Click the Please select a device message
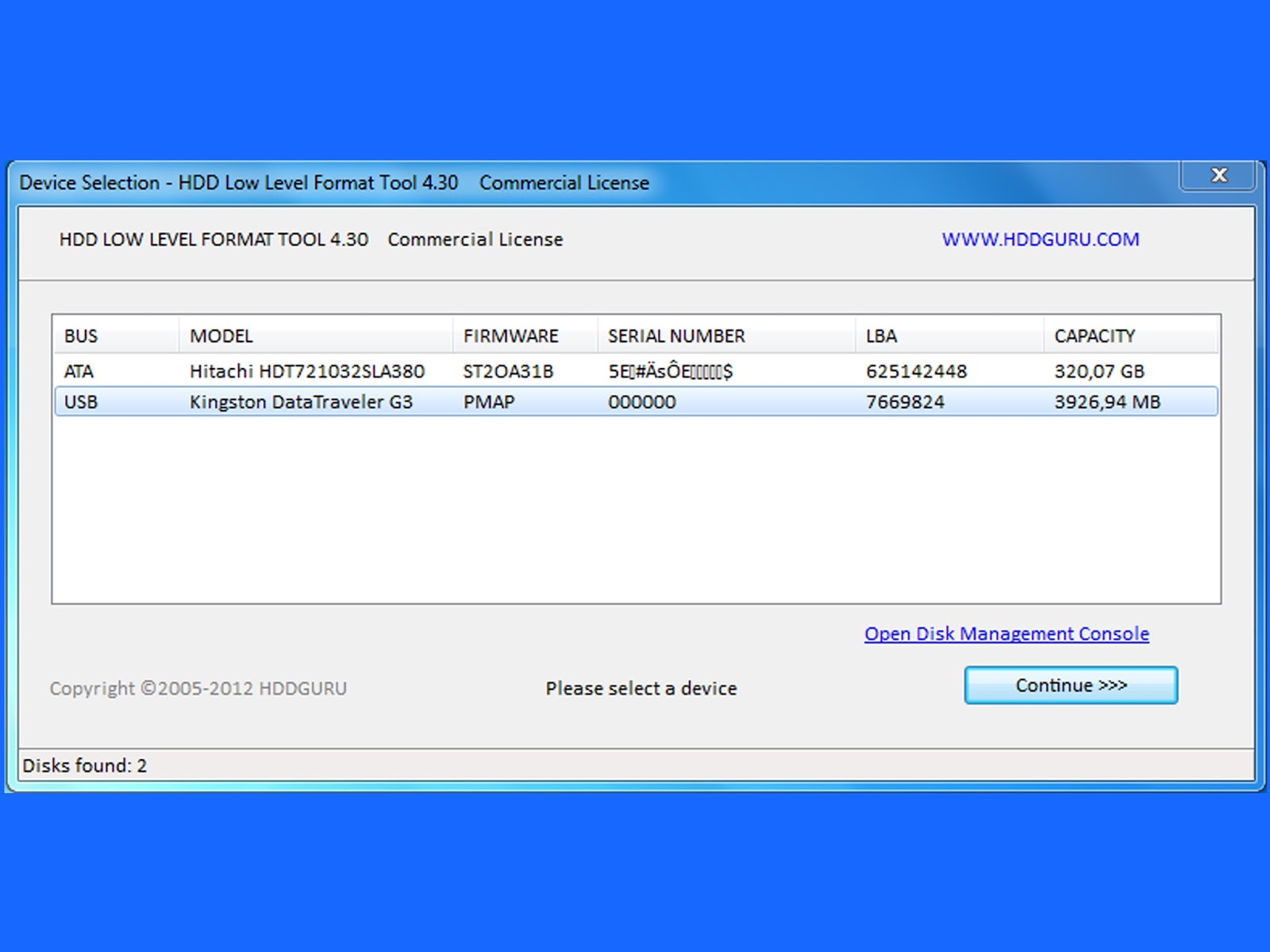Screen dimensions: 1270x952 (x=641, y=688)
